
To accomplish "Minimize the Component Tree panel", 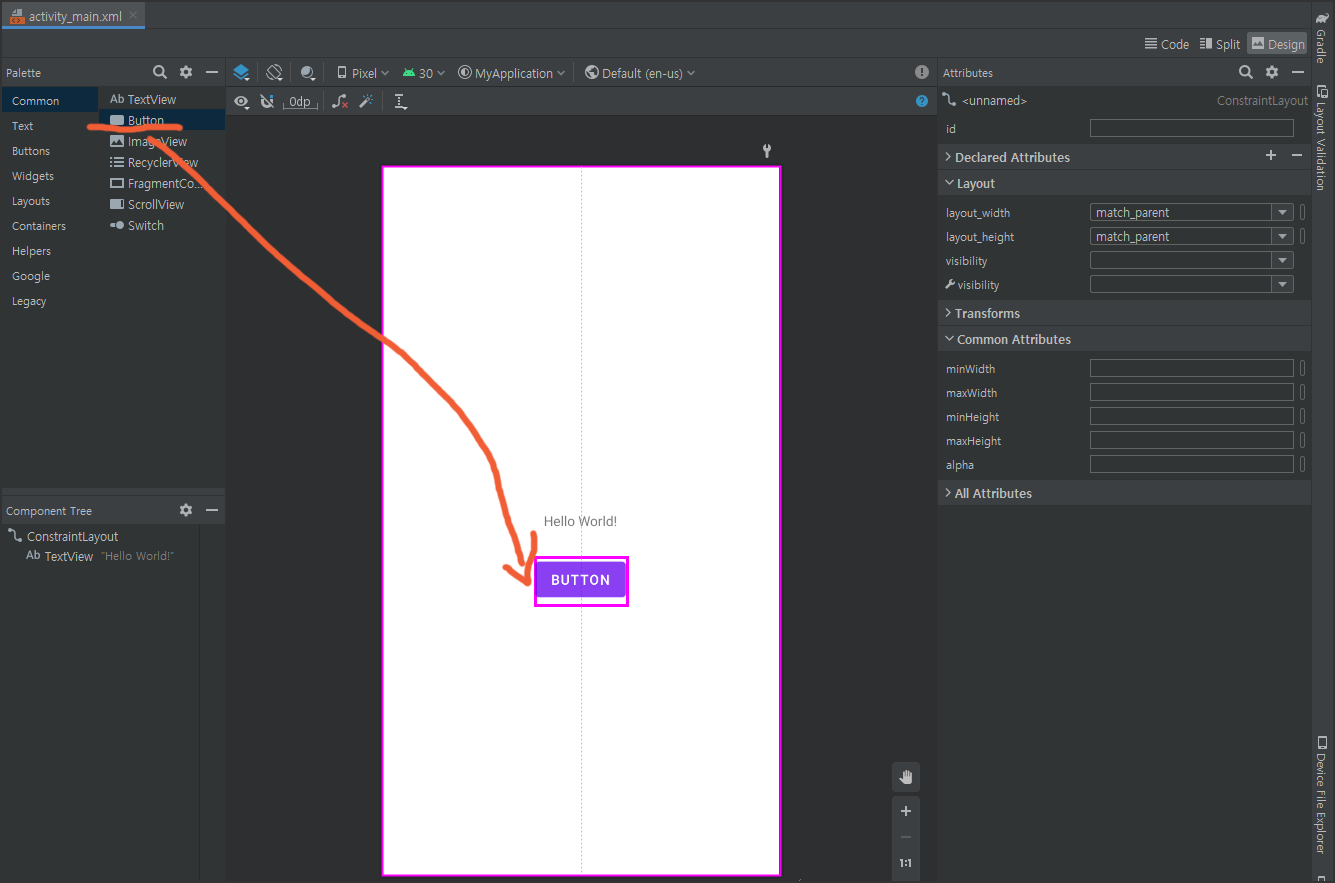I will tap(212, 510).
